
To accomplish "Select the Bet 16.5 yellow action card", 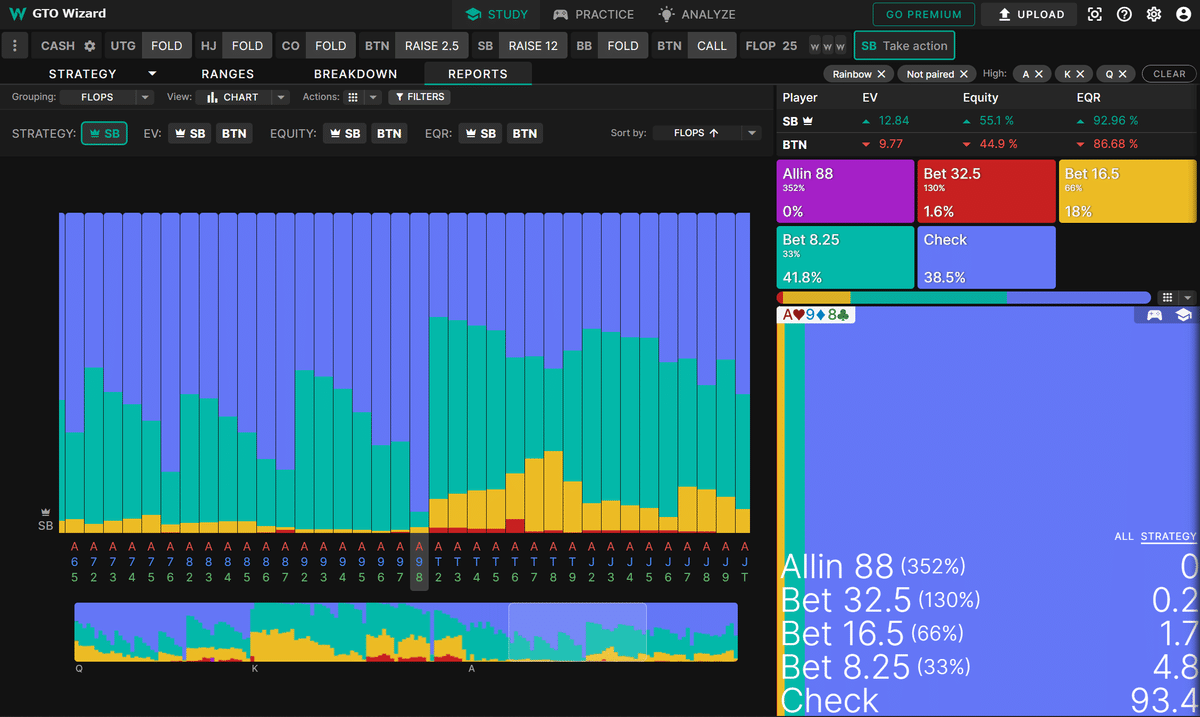I will point(1128,190).
